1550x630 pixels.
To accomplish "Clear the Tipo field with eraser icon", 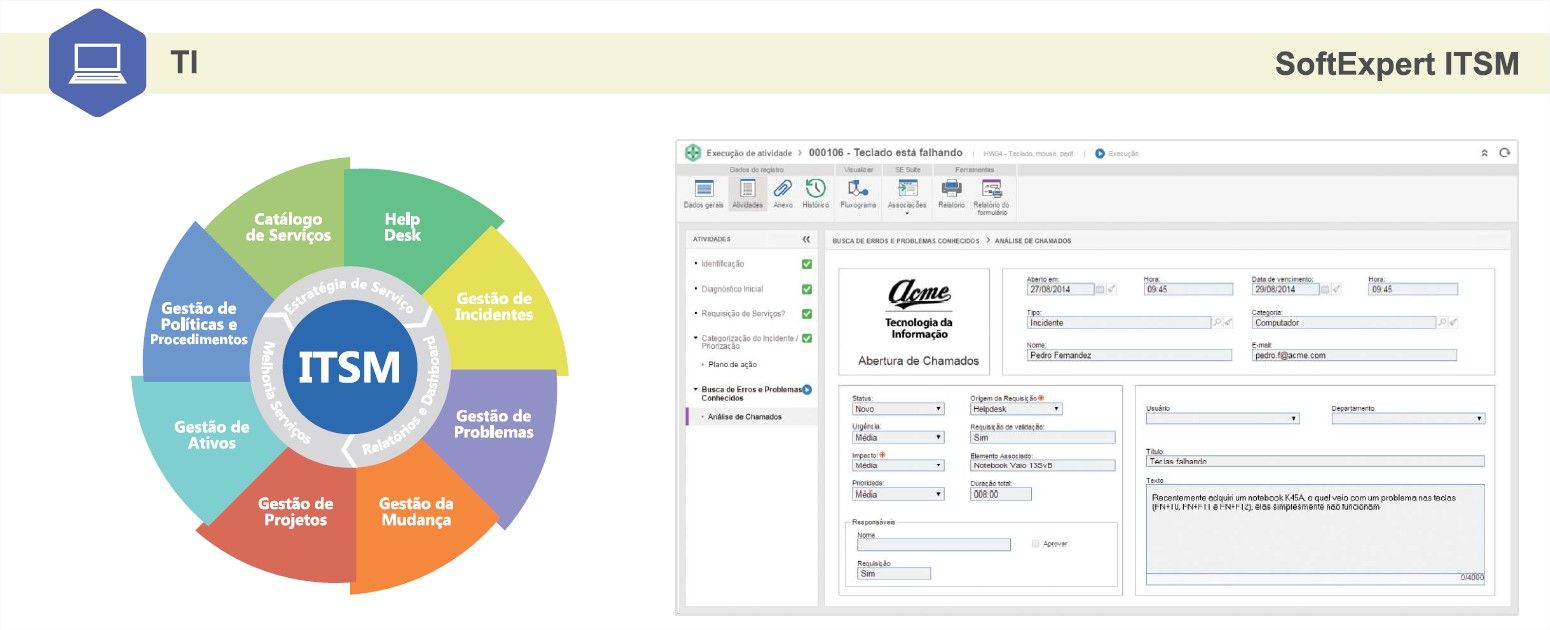I will click(x=1228, y=323).
